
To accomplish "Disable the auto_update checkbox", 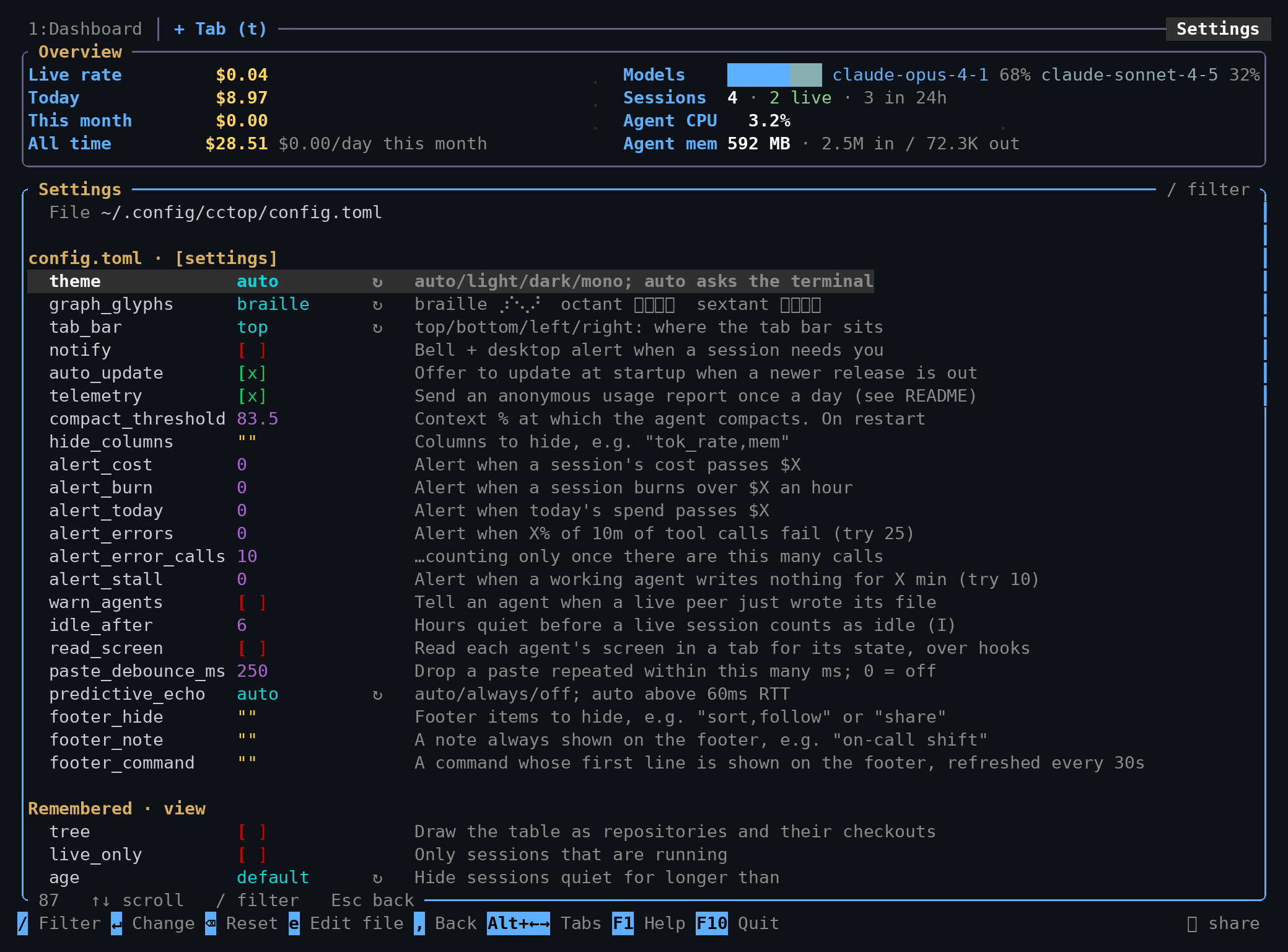I will 252,374.
